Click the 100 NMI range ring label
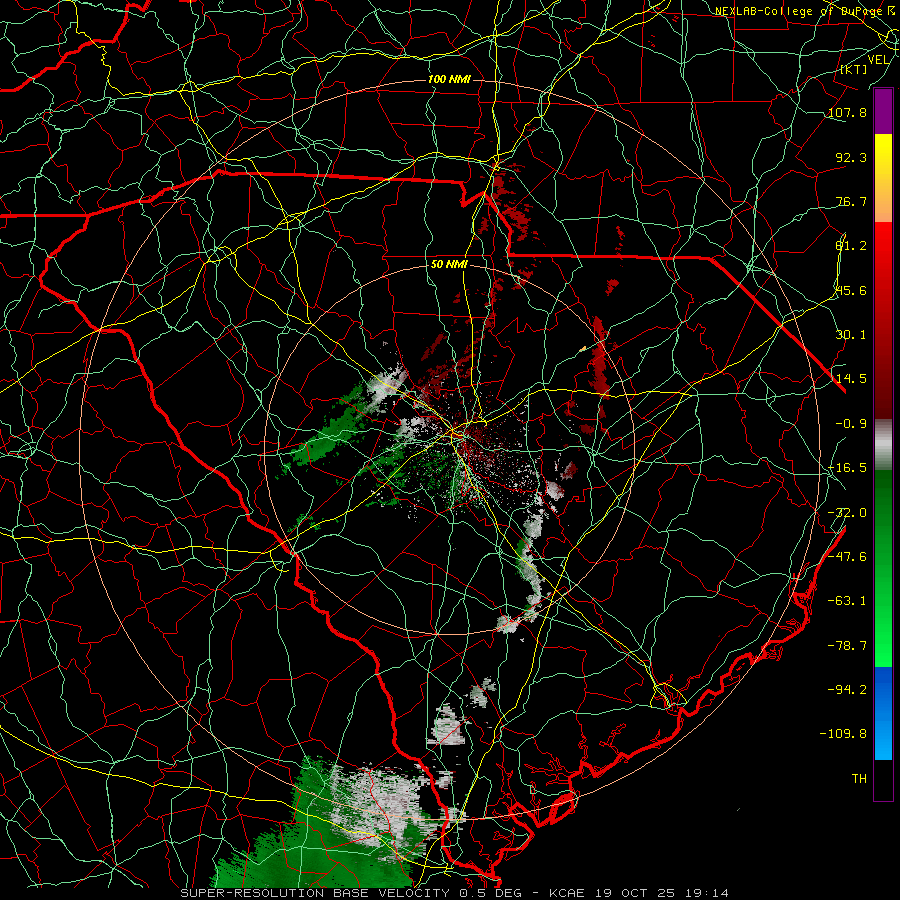 (449, 79)
